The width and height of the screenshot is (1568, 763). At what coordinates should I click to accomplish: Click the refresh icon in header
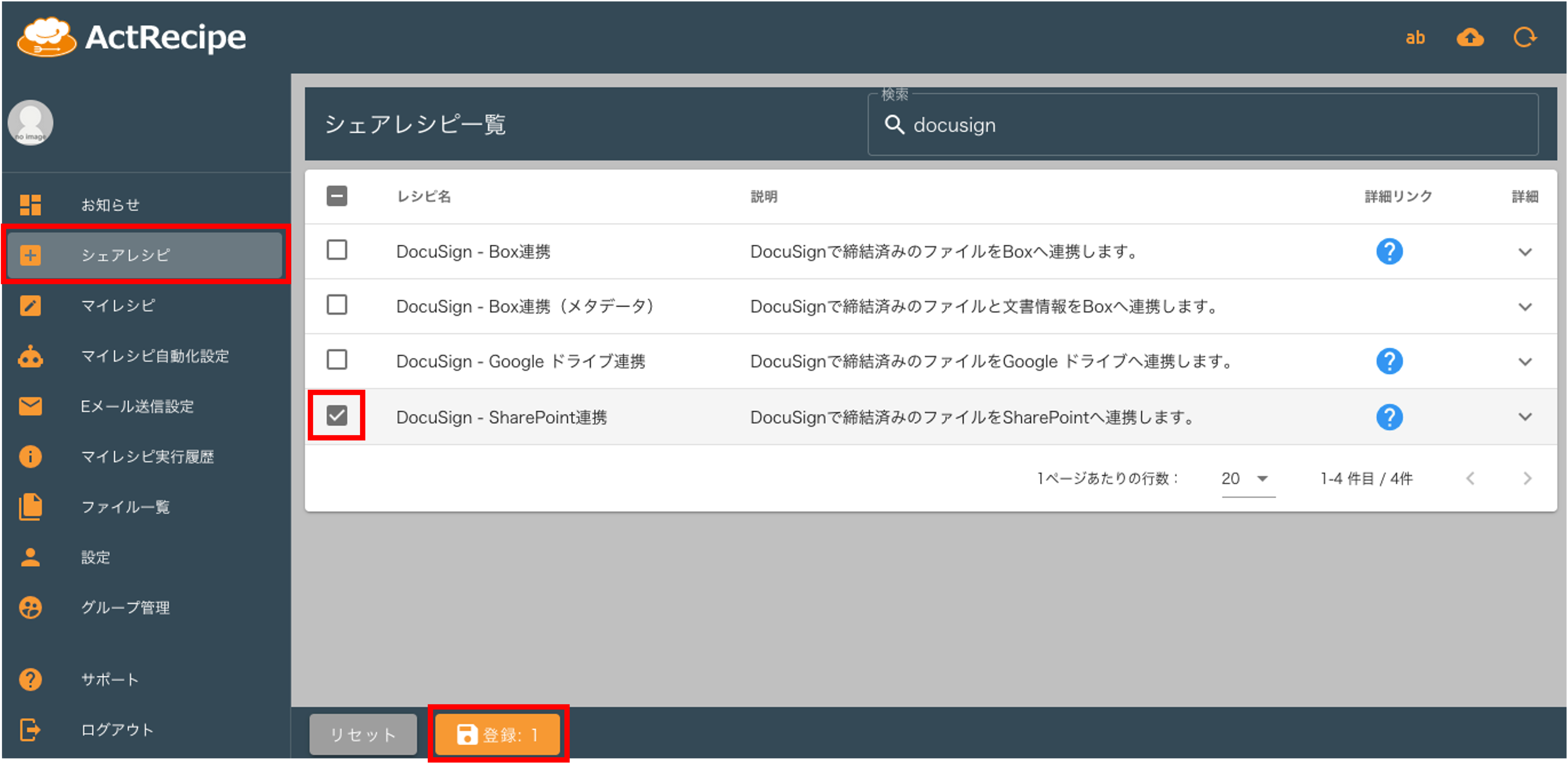pos(1525,38)
